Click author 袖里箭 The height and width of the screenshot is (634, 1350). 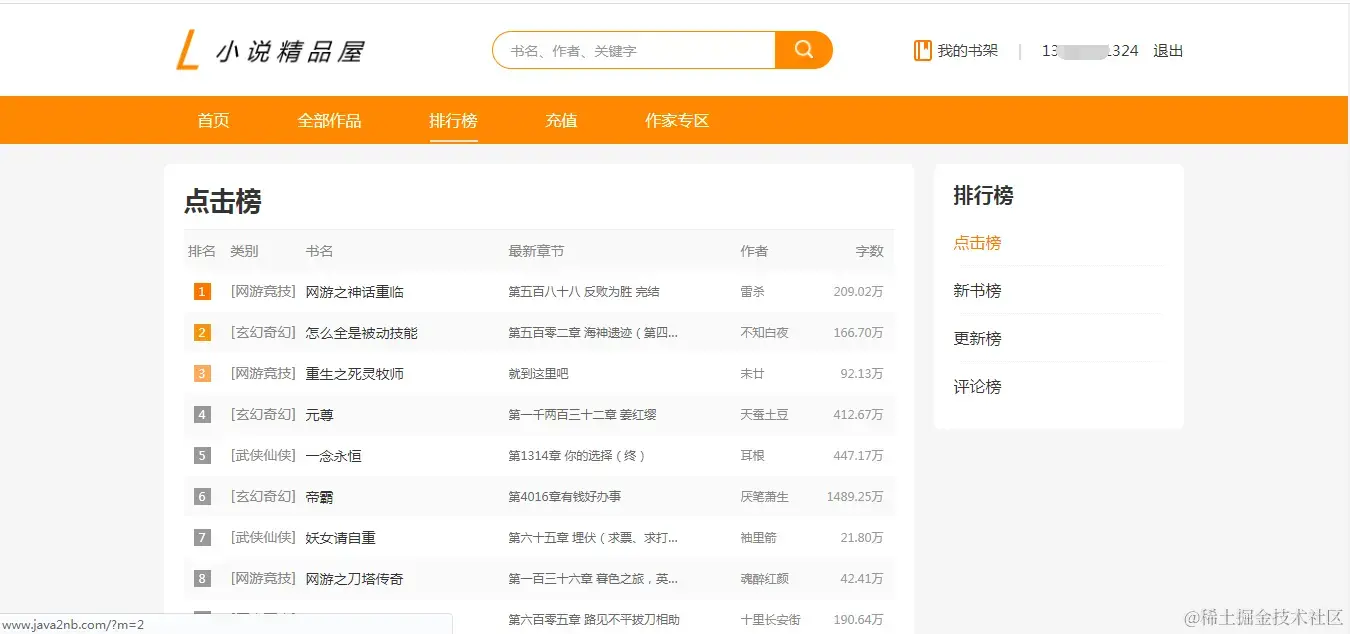point(758,538)
